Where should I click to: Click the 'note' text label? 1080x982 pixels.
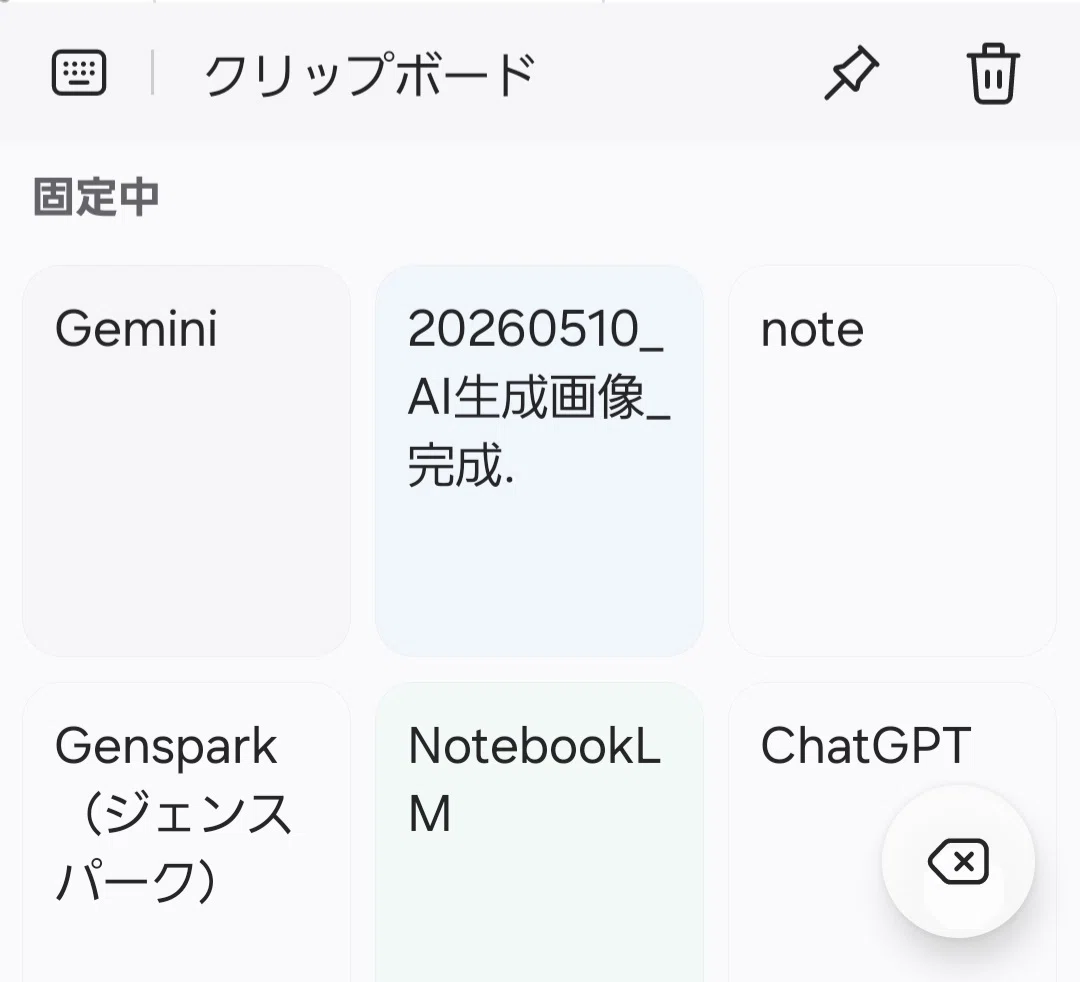[x=812, y=331]
